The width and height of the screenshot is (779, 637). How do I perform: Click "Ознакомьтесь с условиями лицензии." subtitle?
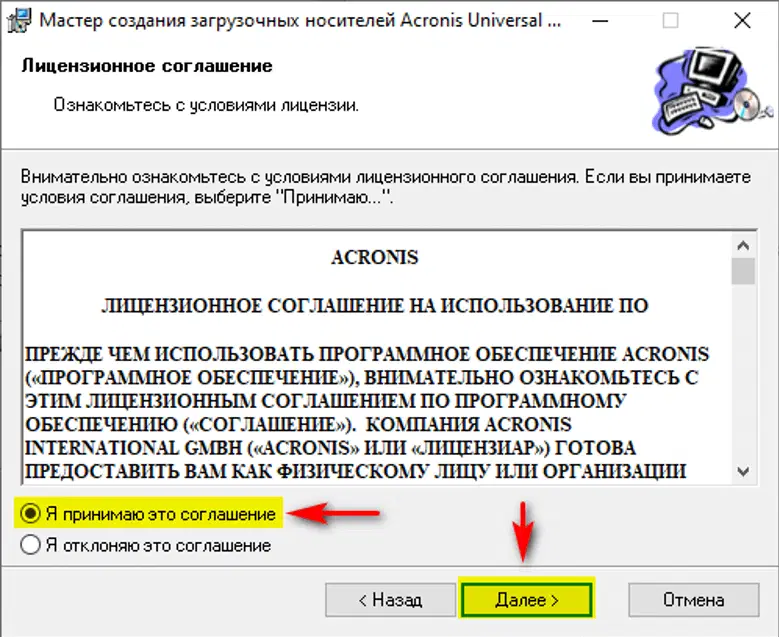point(206,105)
